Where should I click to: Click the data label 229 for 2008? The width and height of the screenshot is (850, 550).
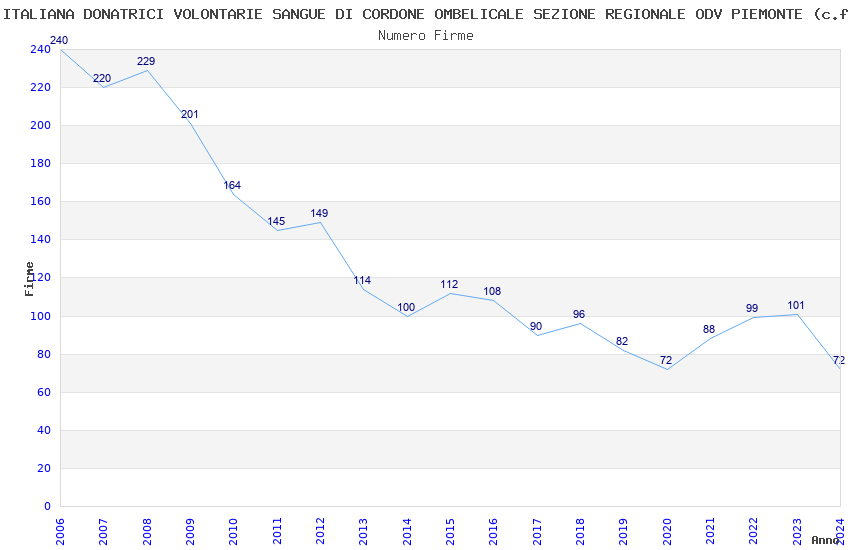(146, 61)
